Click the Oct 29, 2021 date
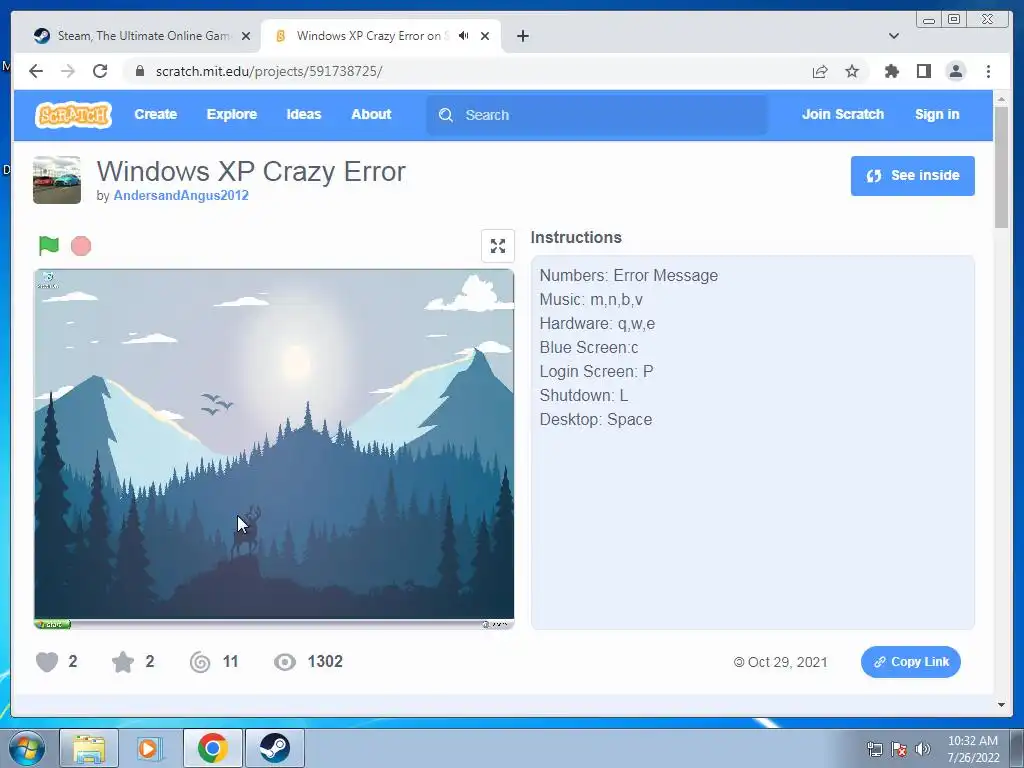 787,662
